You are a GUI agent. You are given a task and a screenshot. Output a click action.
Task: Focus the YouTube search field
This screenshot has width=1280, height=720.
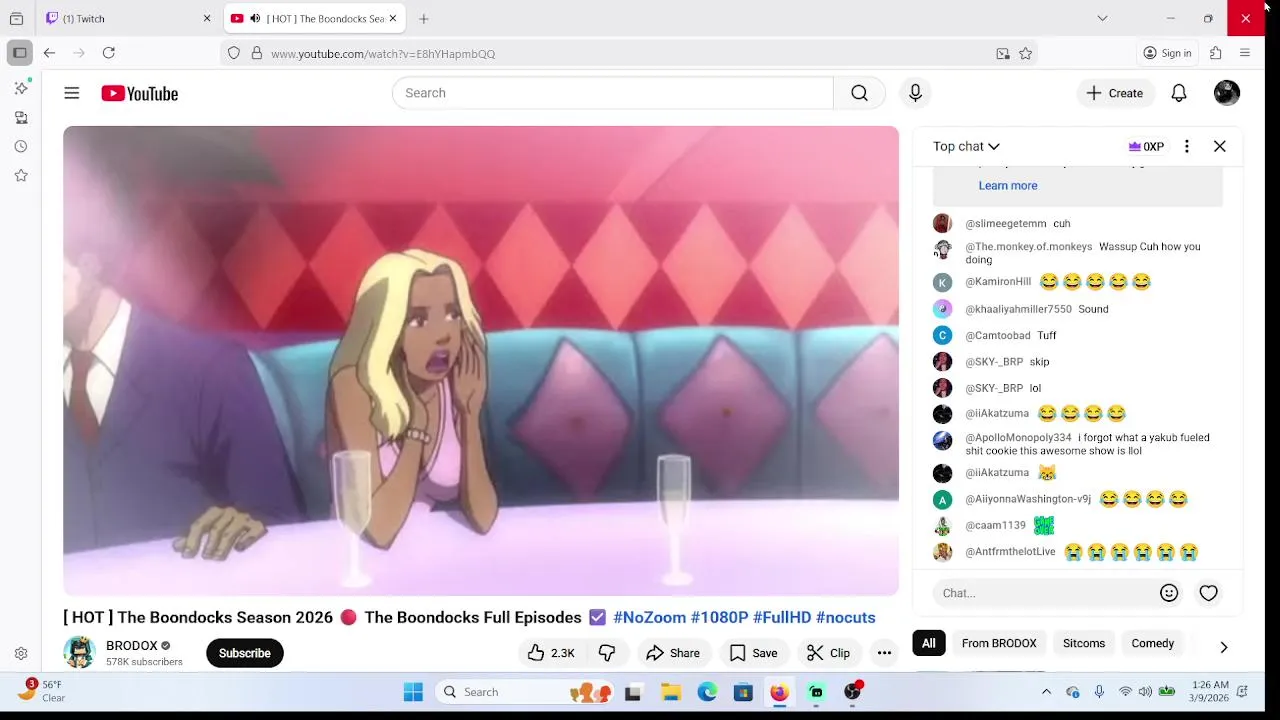612,93
